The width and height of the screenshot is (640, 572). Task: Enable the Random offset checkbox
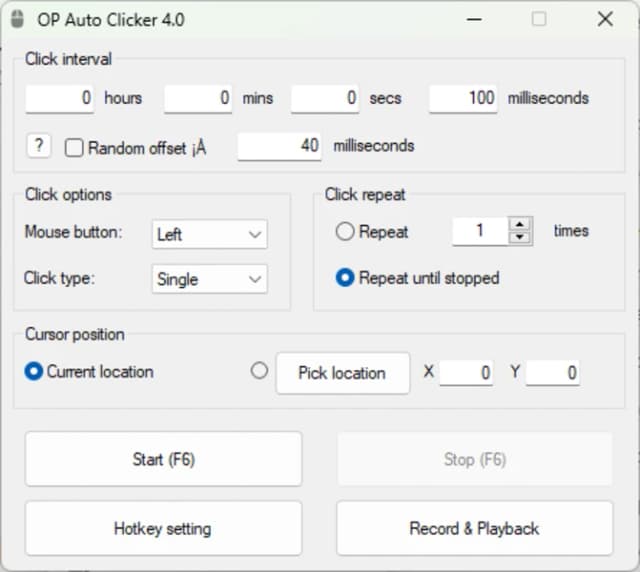point(74,148)
